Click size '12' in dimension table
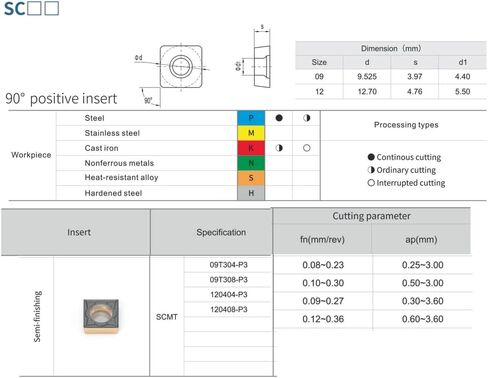Image resolution: width=488 pixels, height=378 pixels. [319, 92]
